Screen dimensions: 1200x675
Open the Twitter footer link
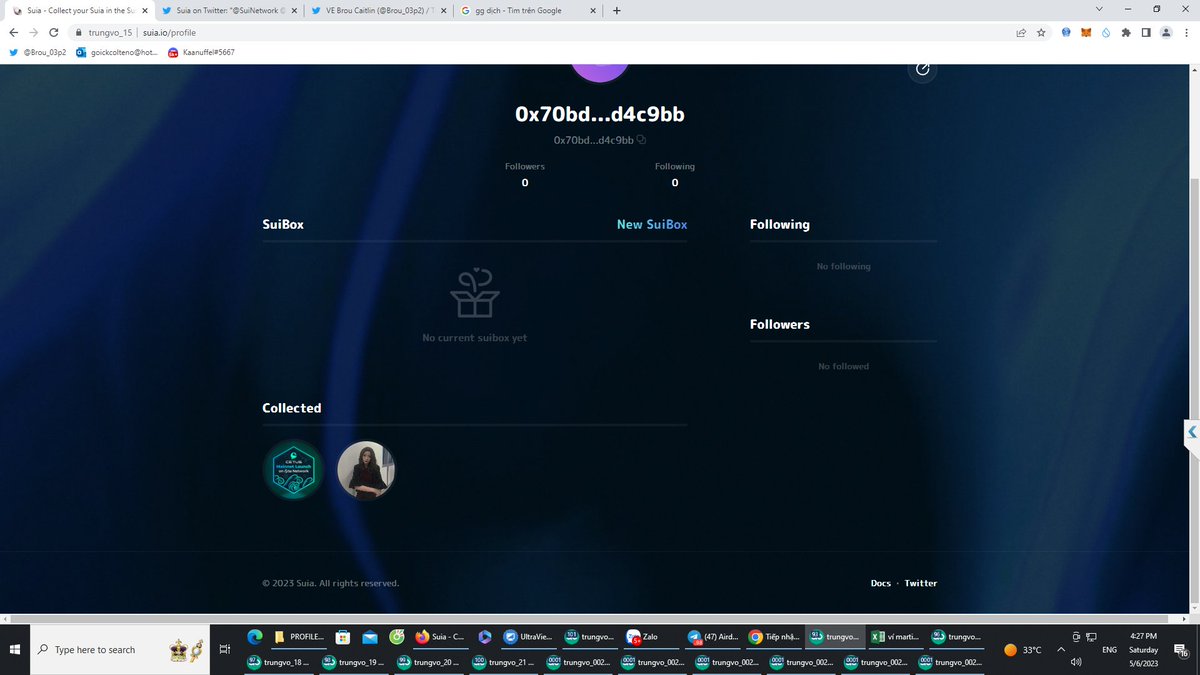[921, 583]
